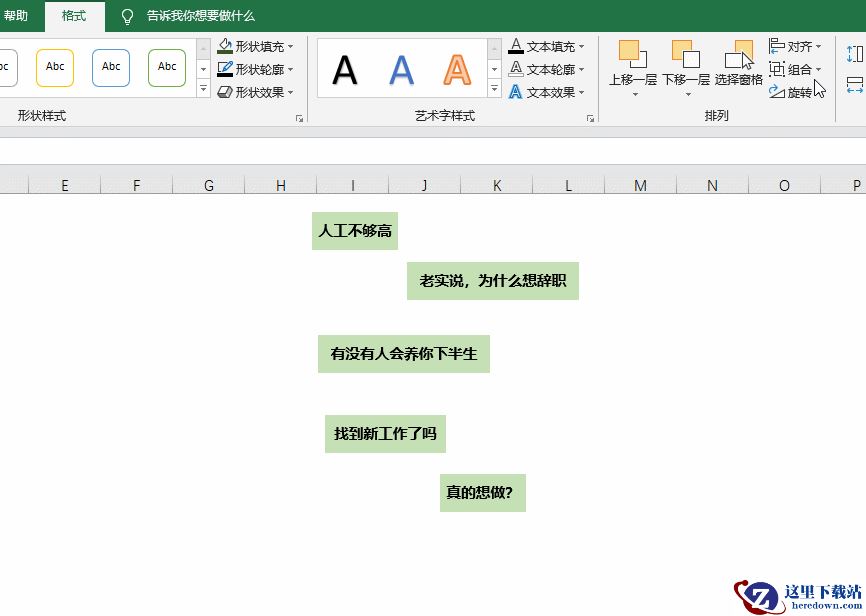Open the 文本填充 dropdown arrow

click(582, 46)
